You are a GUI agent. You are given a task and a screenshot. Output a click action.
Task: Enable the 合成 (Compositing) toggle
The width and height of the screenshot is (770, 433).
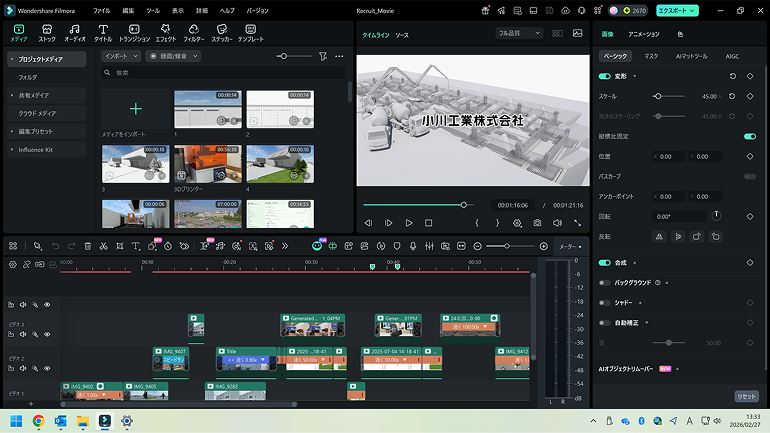pyautogui.click(x=604, y=262)
